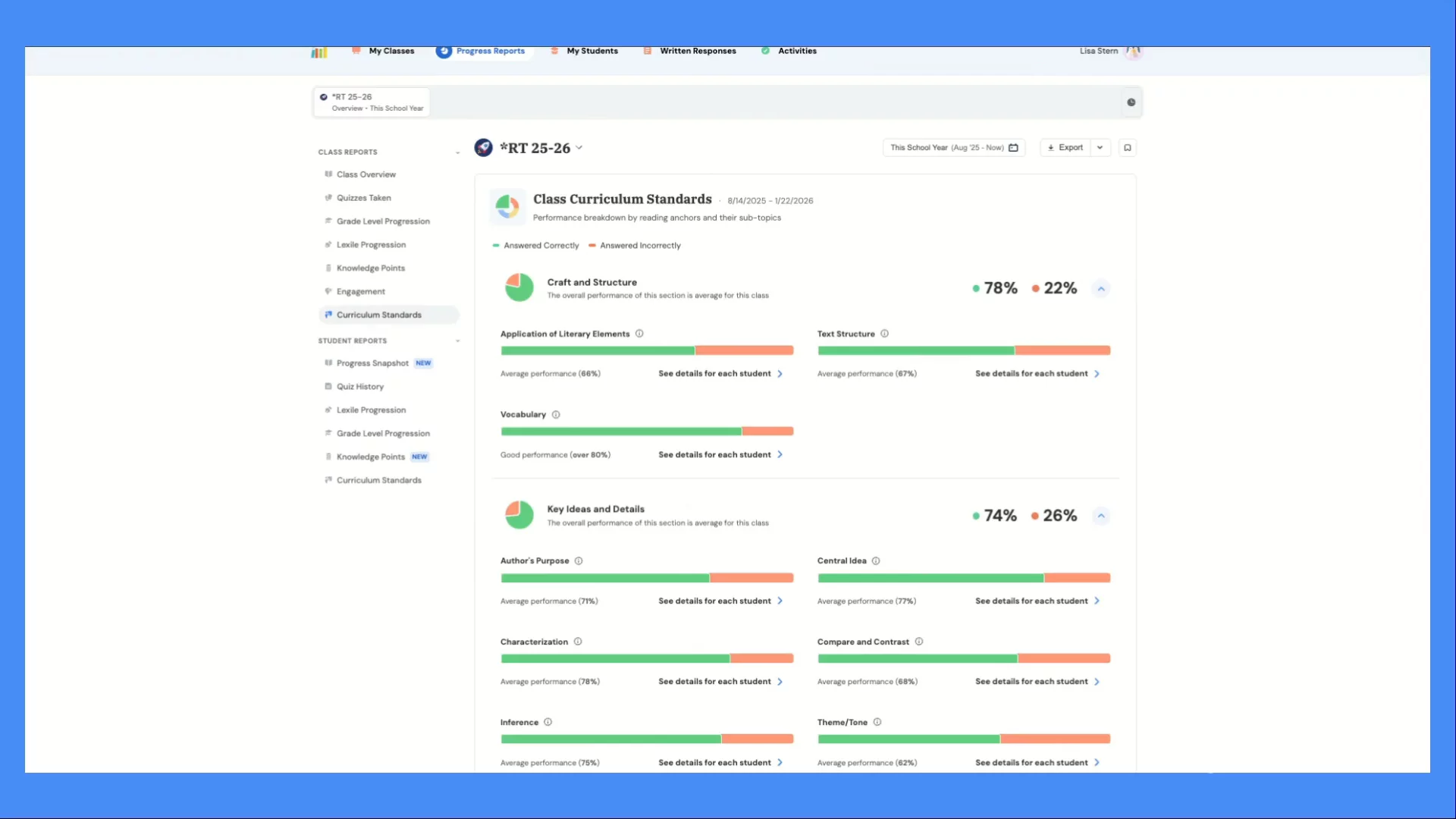The image size is (1456, 819).
Task: Click info icon beside Text Structure
Action: [x=884, y=334]
